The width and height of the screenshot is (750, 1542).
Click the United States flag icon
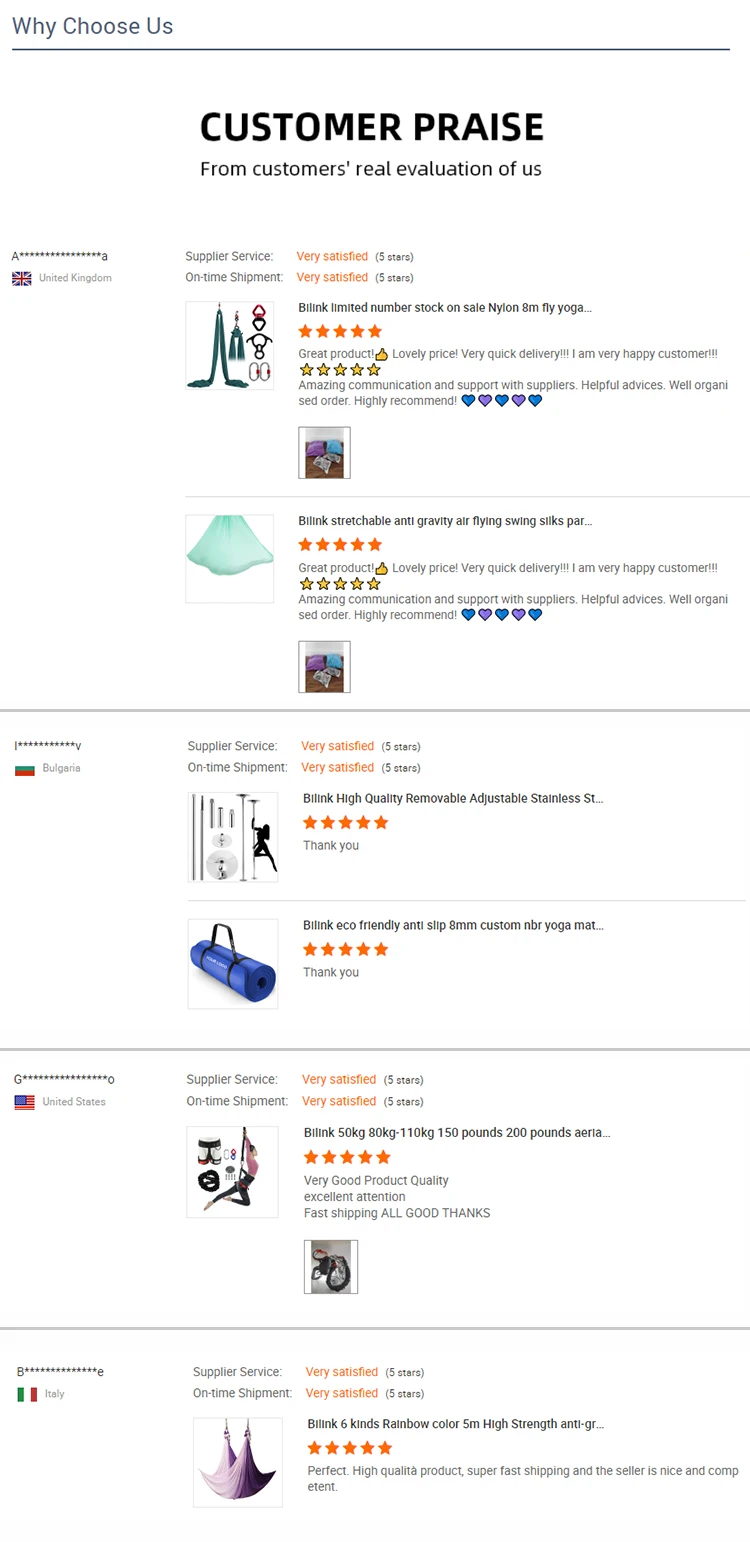pyautogui.click(x=25, y=1102)
